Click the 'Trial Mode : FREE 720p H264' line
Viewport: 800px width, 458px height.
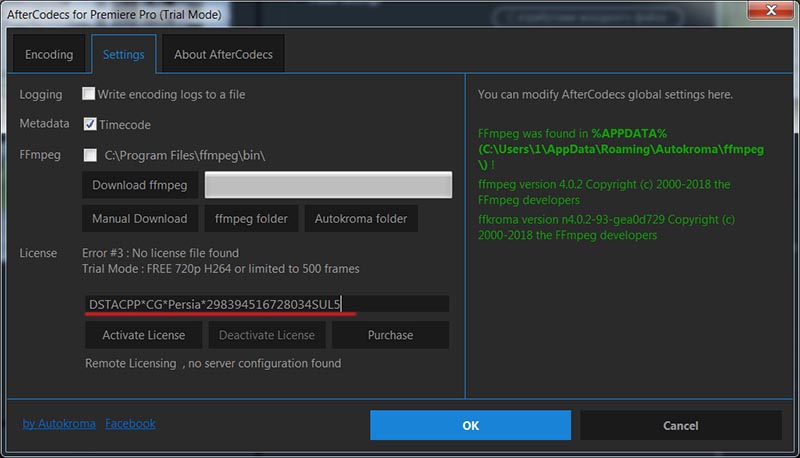(220, 269)
